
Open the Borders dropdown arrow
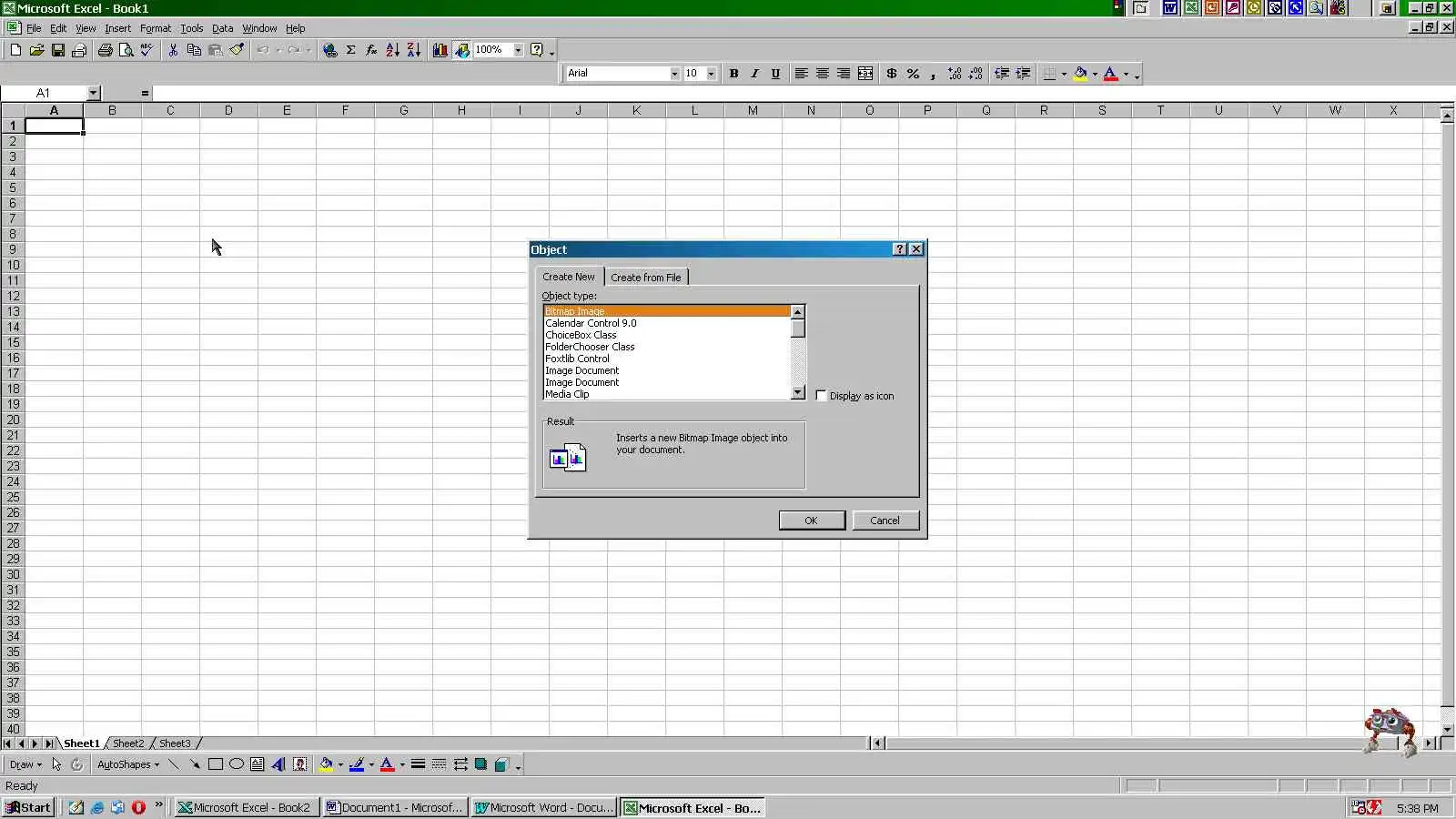pos(1064,74)
